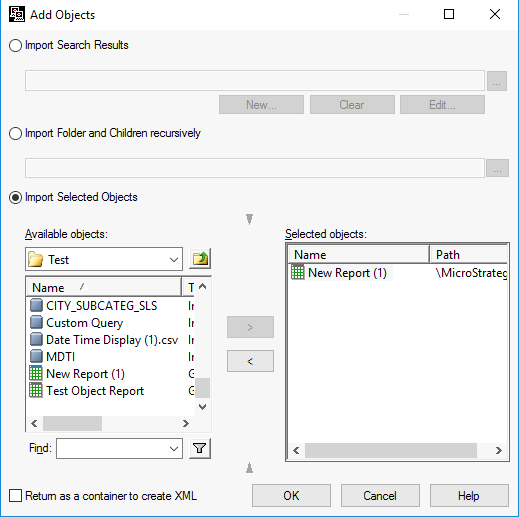The width and height of the screenshot is (519, 517).
Task: Click Available objects scroll down arrow
Action: (202, 406)
